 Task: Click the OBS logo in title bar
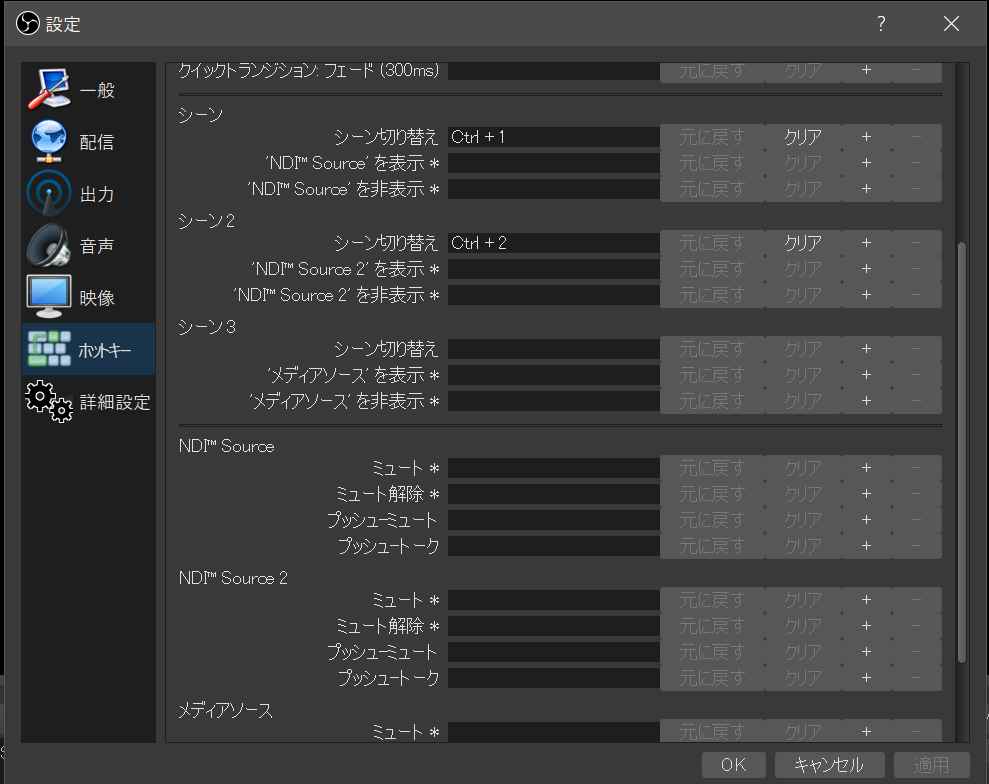pos(27,24)
